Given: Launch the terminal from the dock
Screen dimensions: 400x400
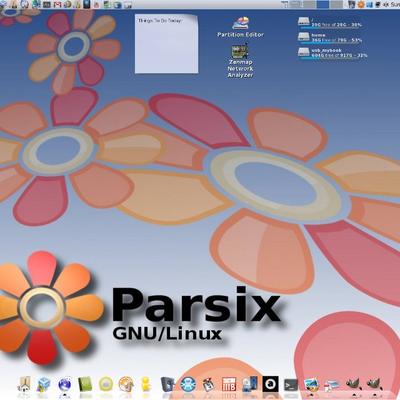Looking at the screenshot, I should (x=290, y=385).
